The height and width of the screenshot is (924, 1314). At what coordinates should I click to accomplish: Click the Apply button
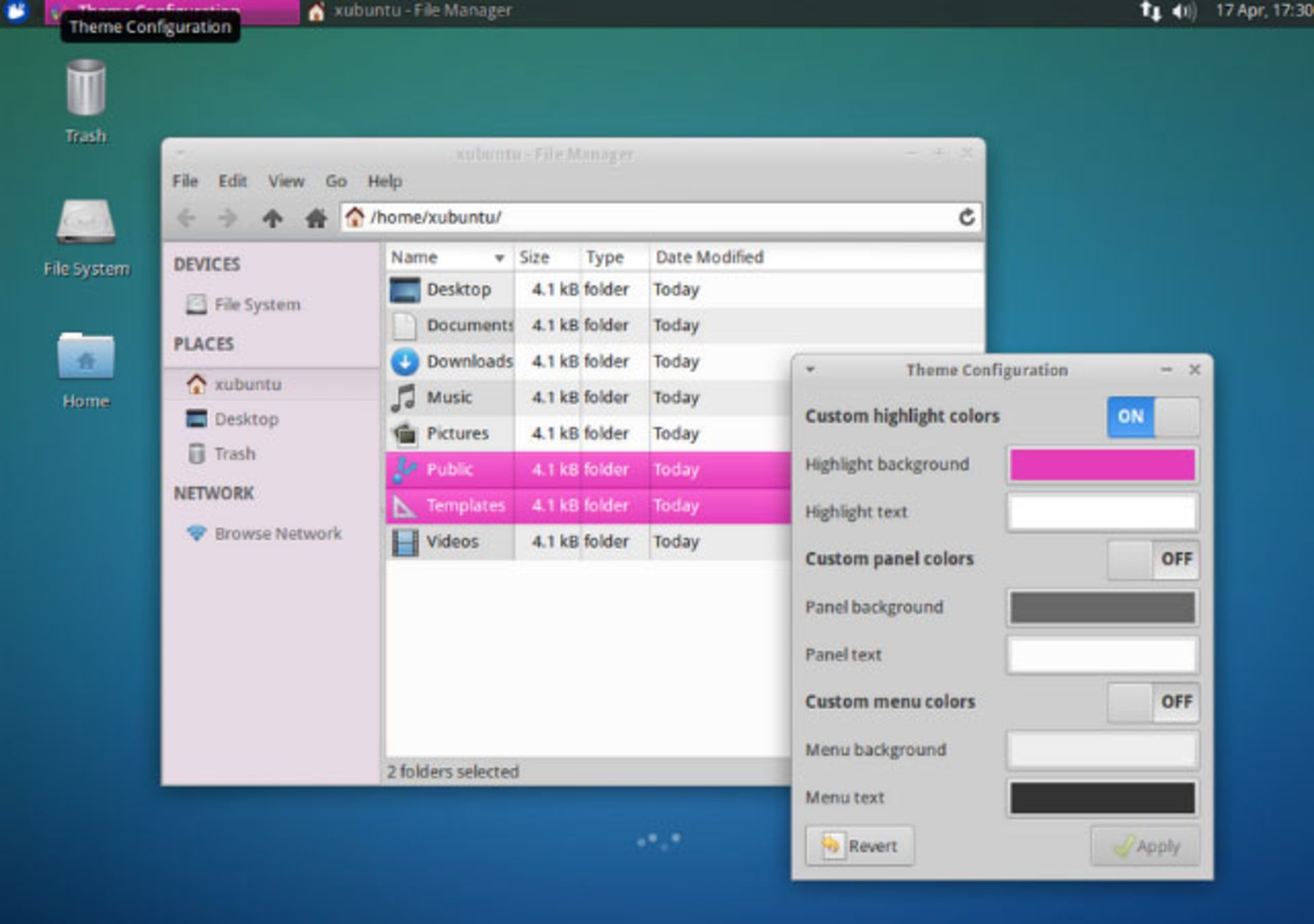pos(1145,846)
